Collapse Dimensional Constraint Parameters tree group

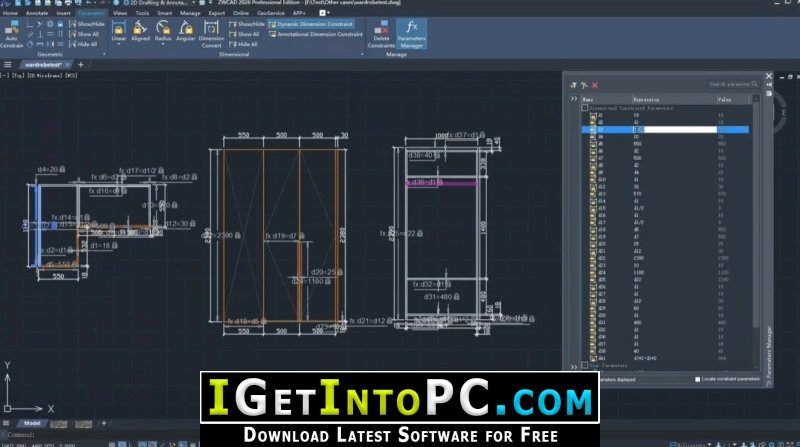(x=585, y=108)
